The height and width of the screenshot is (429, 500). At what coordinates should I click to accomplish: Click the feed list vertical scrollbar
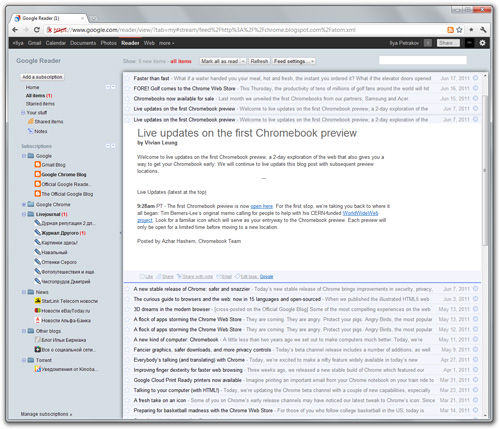[x=485, y=170]
